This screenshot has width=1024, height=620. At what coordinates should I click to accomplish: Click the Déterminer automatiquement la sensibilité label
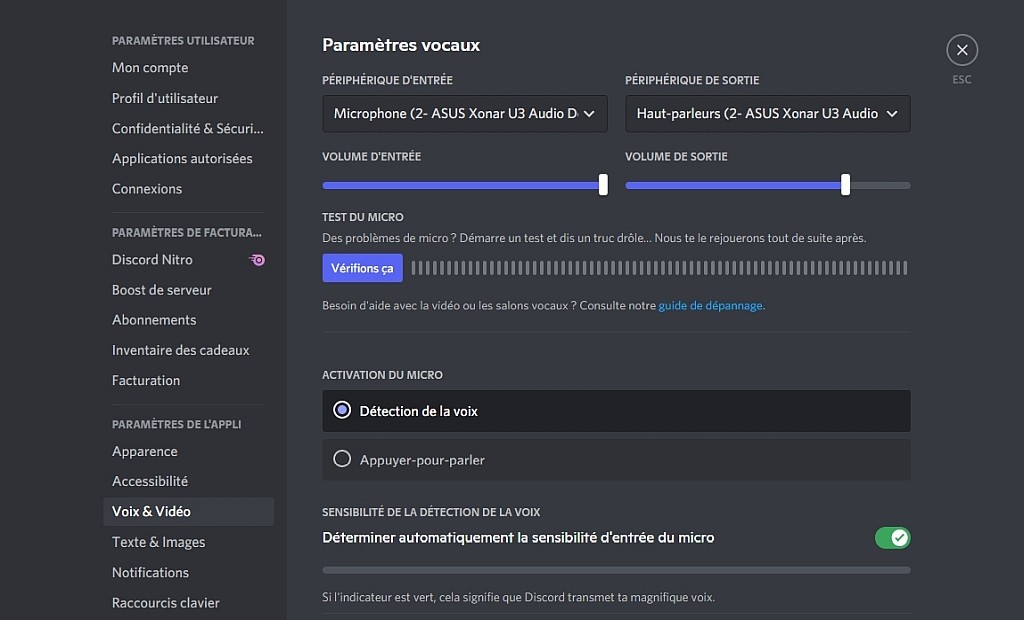518,538
